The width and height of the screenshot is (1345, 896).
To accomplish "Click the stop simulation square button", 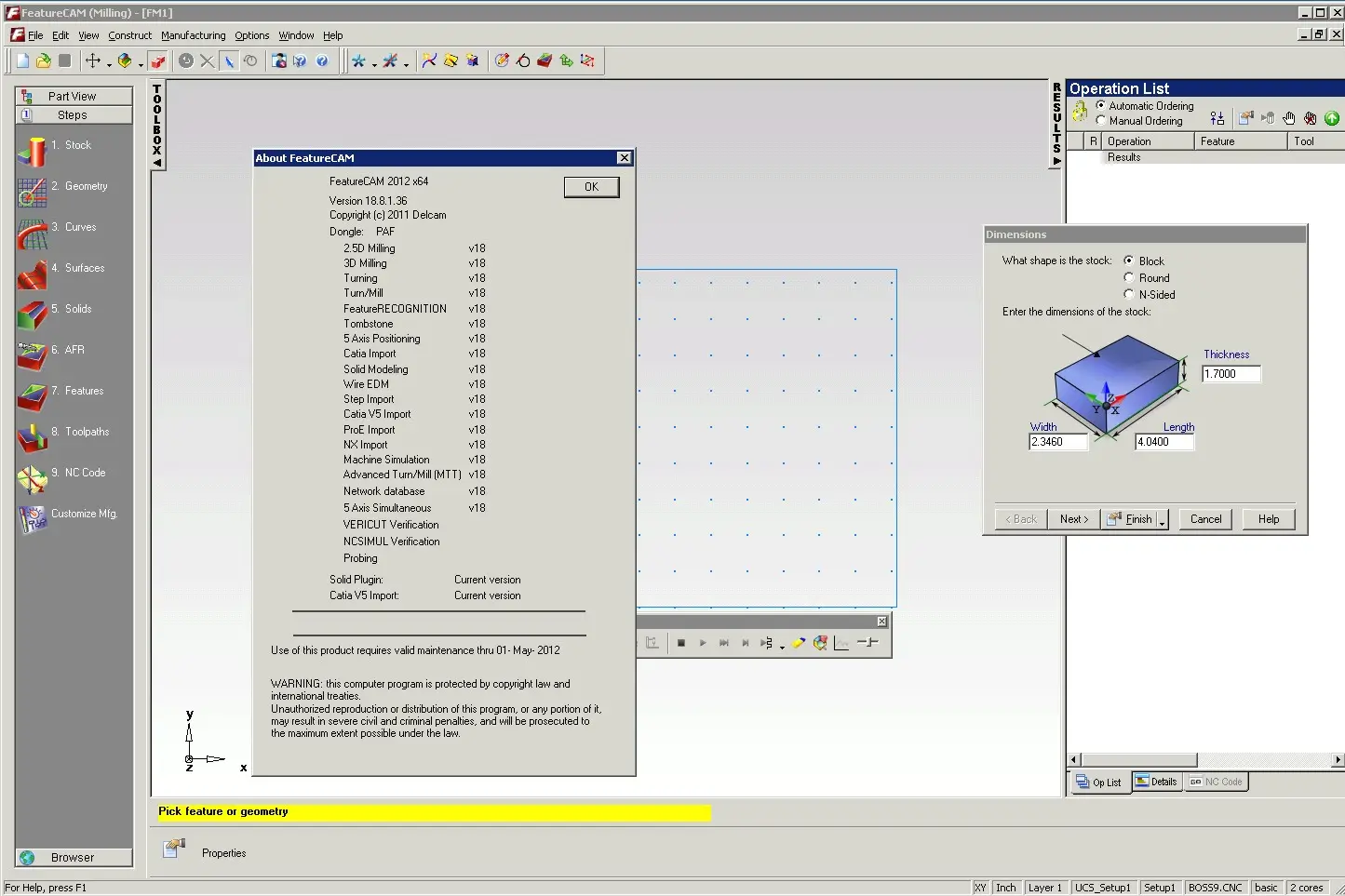I will [681, 643].
